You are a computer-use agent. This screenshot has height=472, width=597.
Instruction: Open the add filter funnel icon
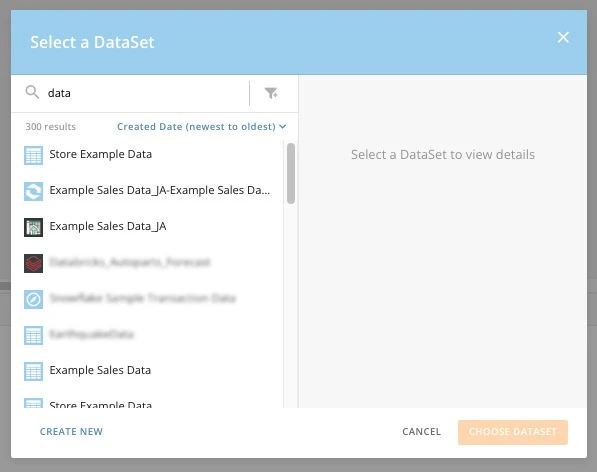tap(271, 93)
